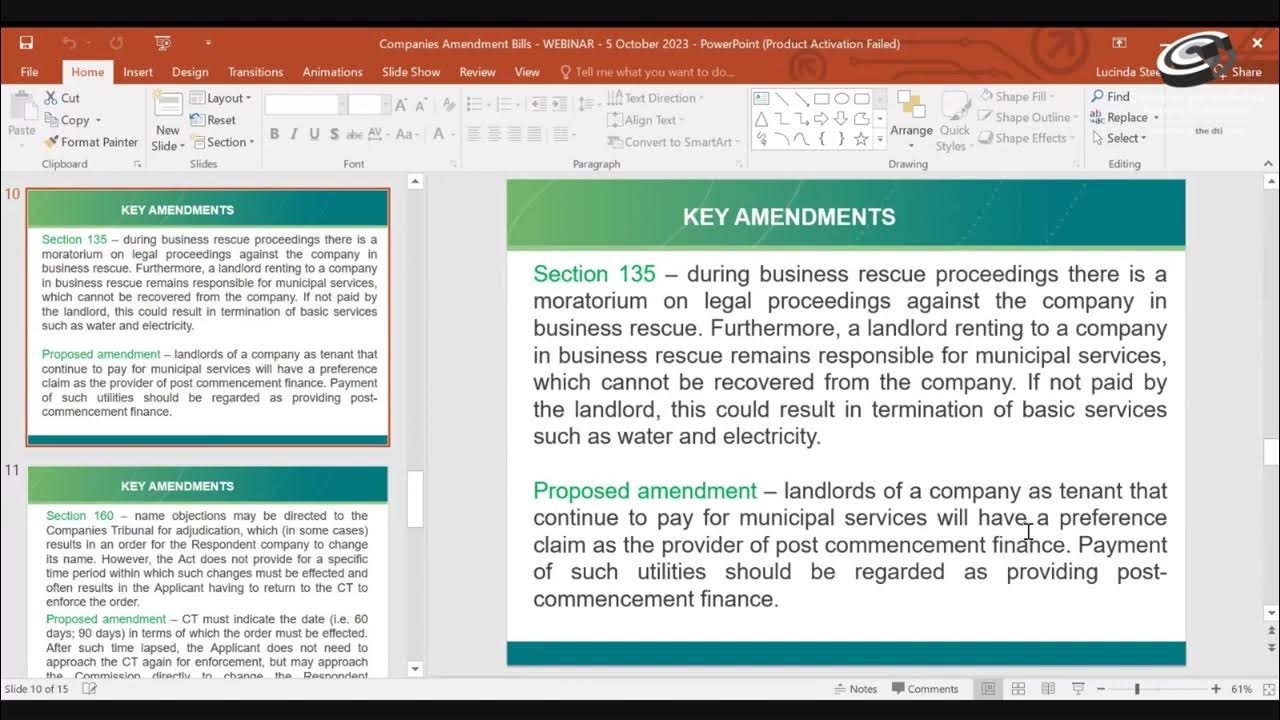Switch to the Insert tab
This screenshot has height=720, width=1280.
pyautogui.click(x=138, y=72)
